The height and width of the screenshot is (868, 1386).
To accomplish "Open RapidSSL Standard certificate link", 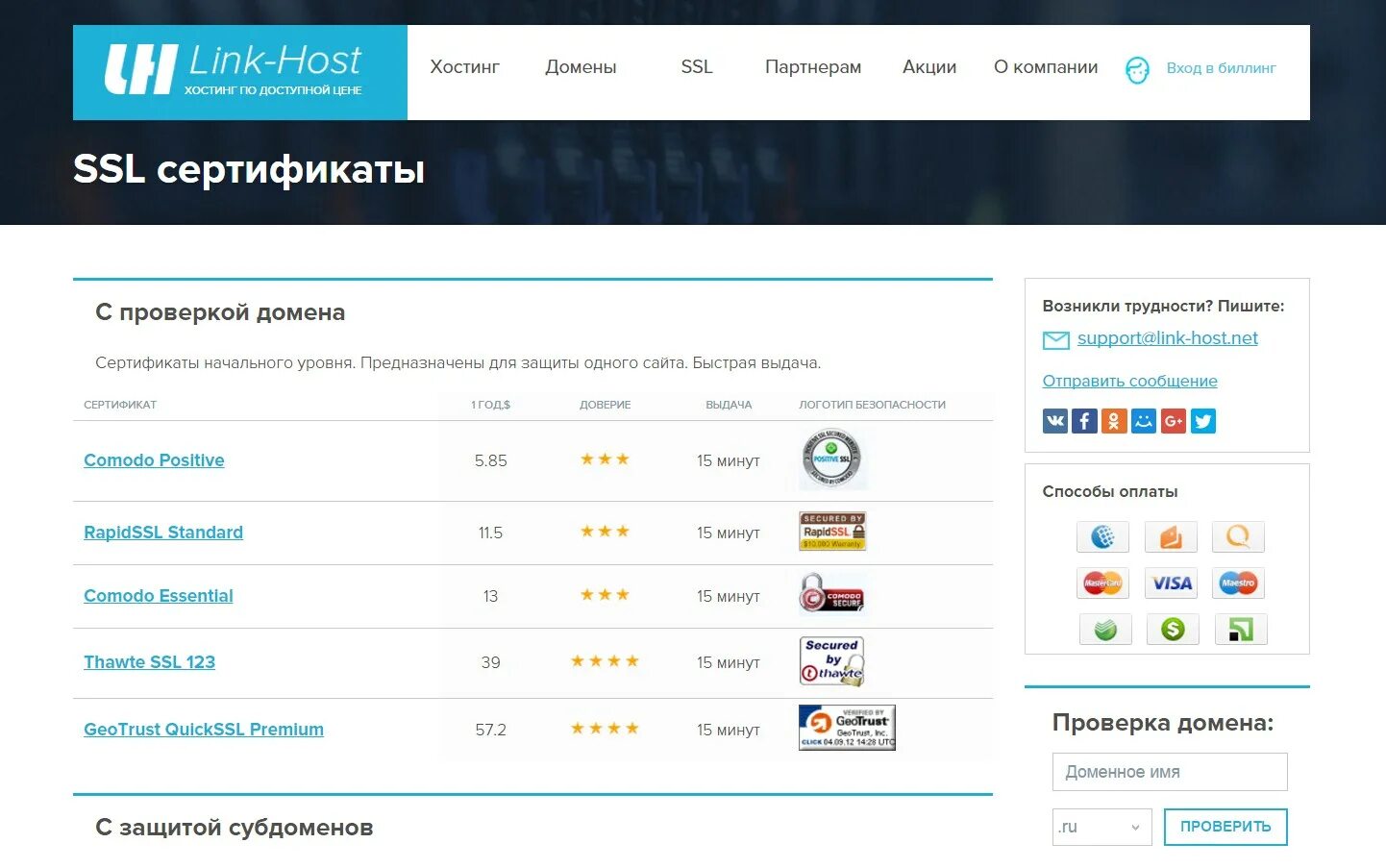I will point(163,533).
